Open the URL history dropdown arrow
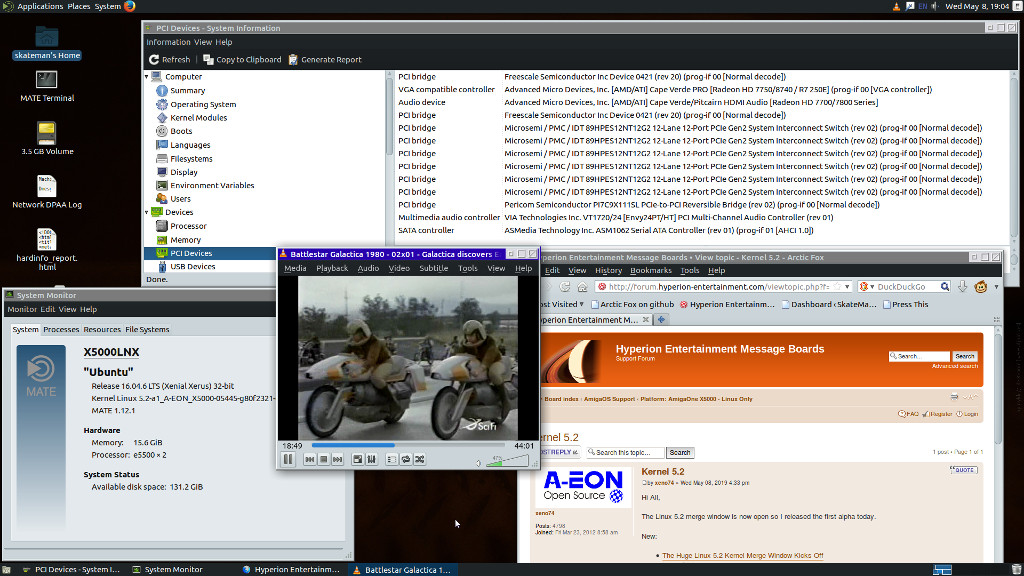 847,287
